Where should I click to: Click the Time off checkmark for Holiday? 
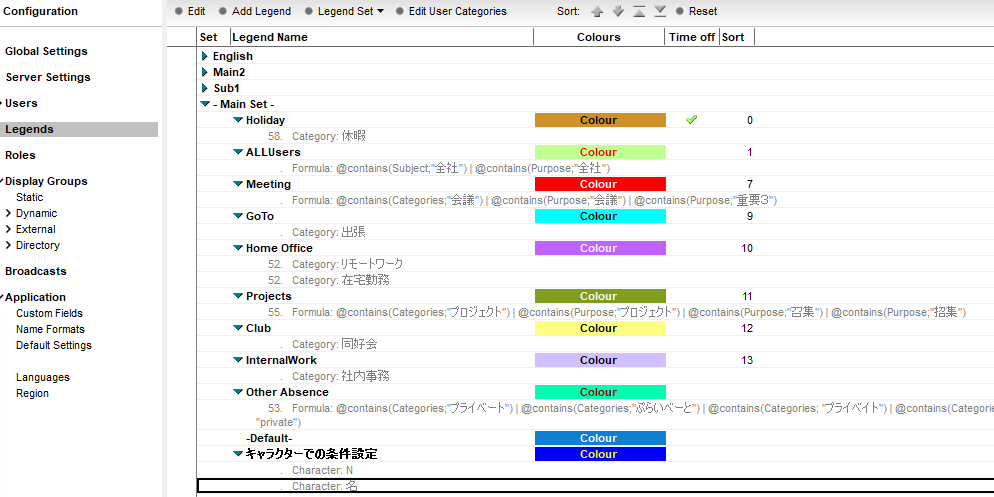692,120
